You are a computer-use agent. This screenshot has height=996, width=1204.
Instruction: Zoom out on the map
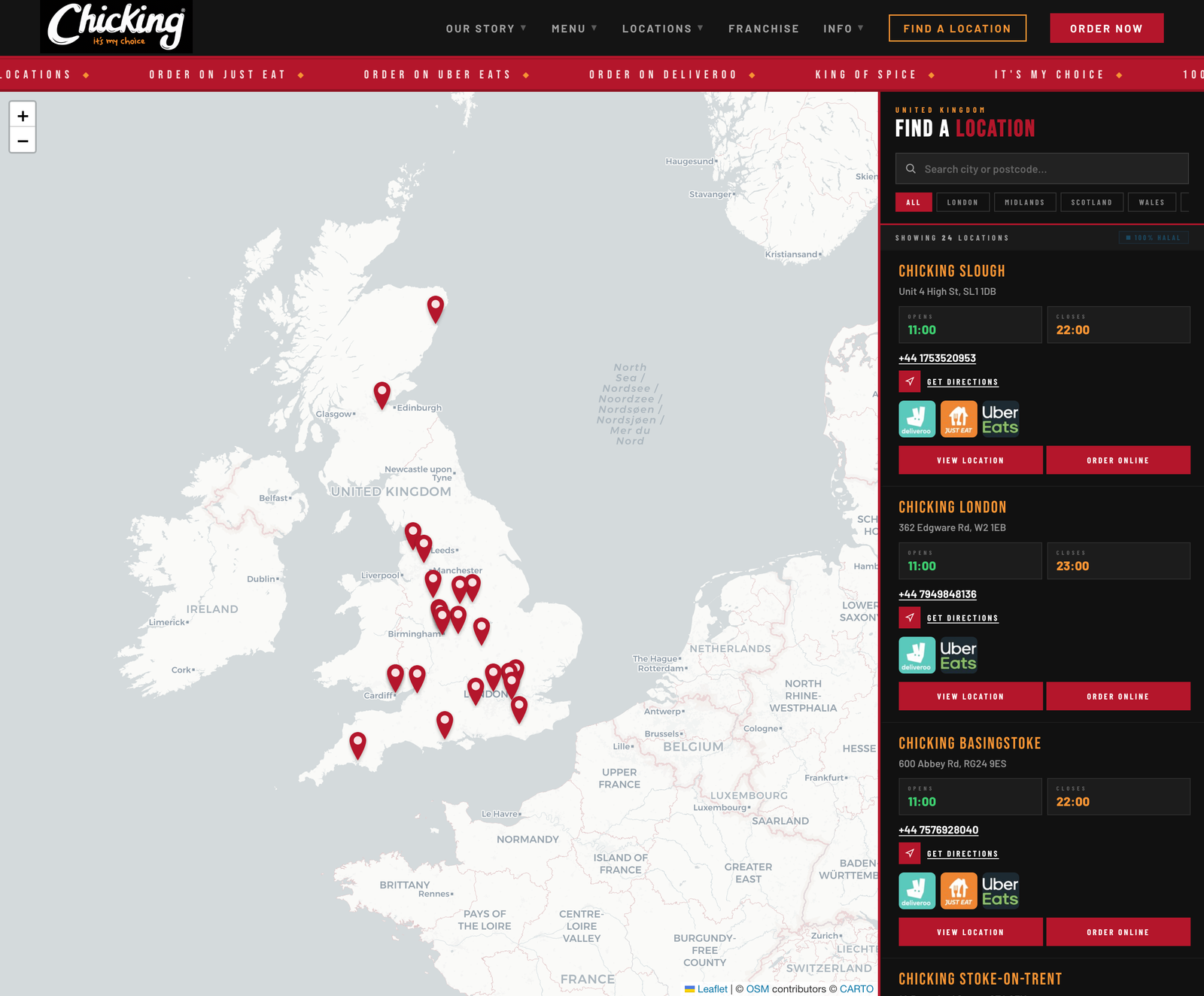(23, 141)
